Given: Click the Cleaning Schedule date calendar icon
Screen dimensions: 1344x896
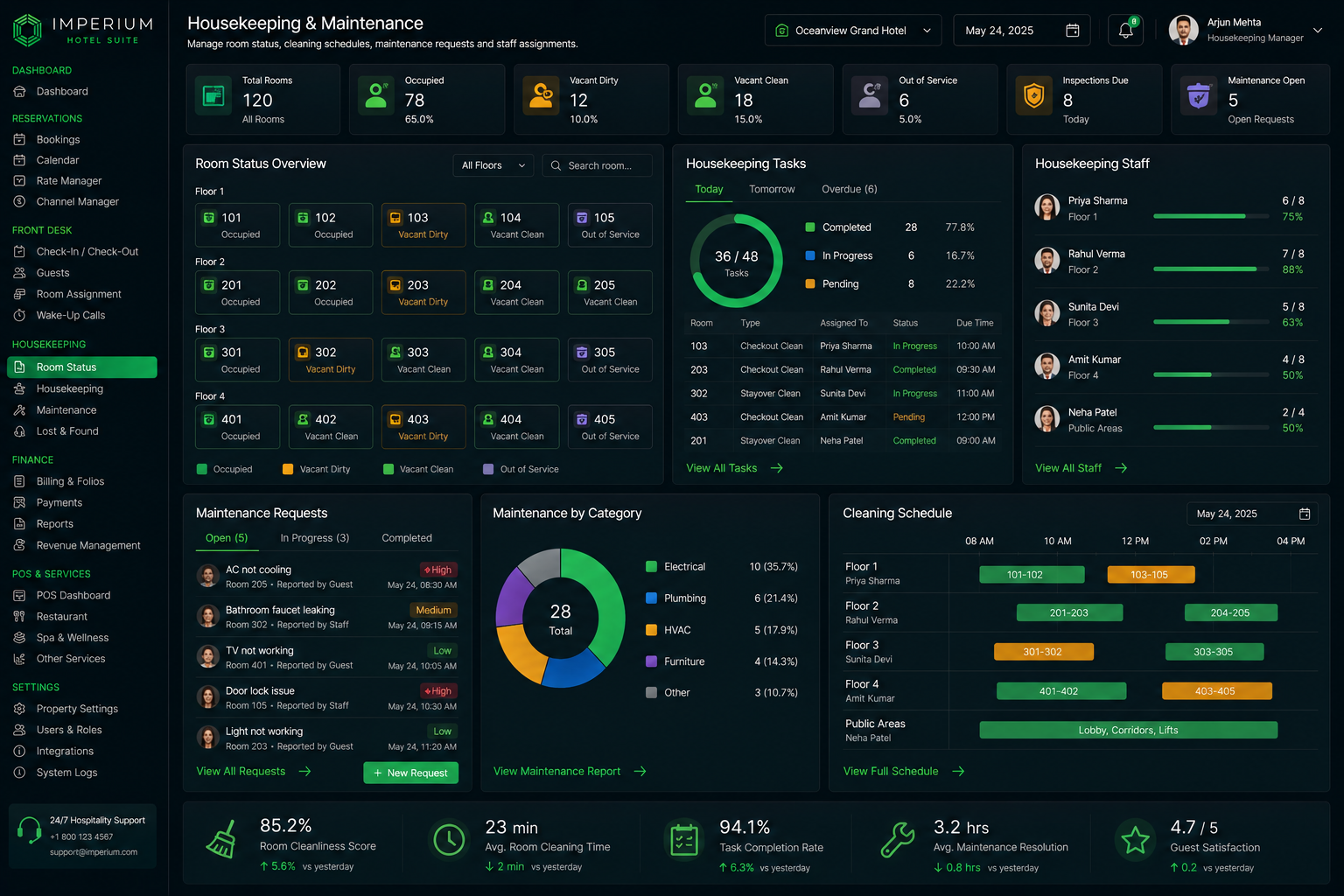Looking at the screenshot, I should (1305, 514).
